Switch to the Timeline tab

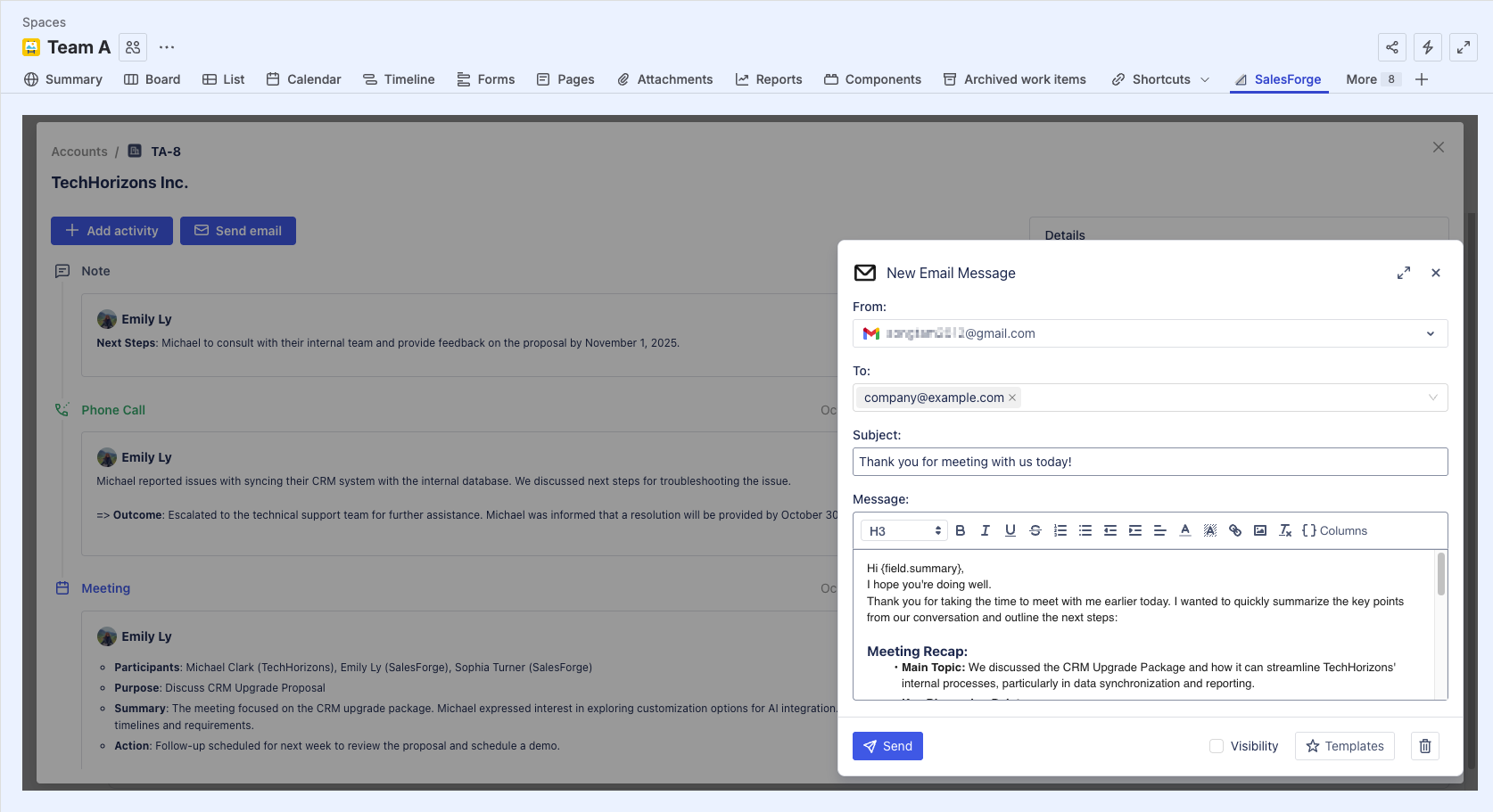(x=399, y=79)
